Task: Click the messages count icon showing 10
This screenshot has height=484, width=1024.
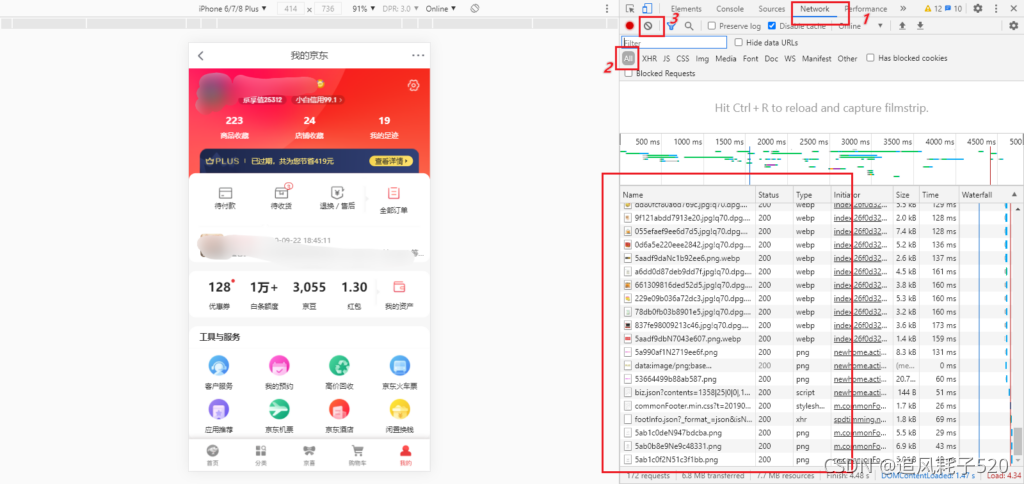Action: tap(953, 8)
